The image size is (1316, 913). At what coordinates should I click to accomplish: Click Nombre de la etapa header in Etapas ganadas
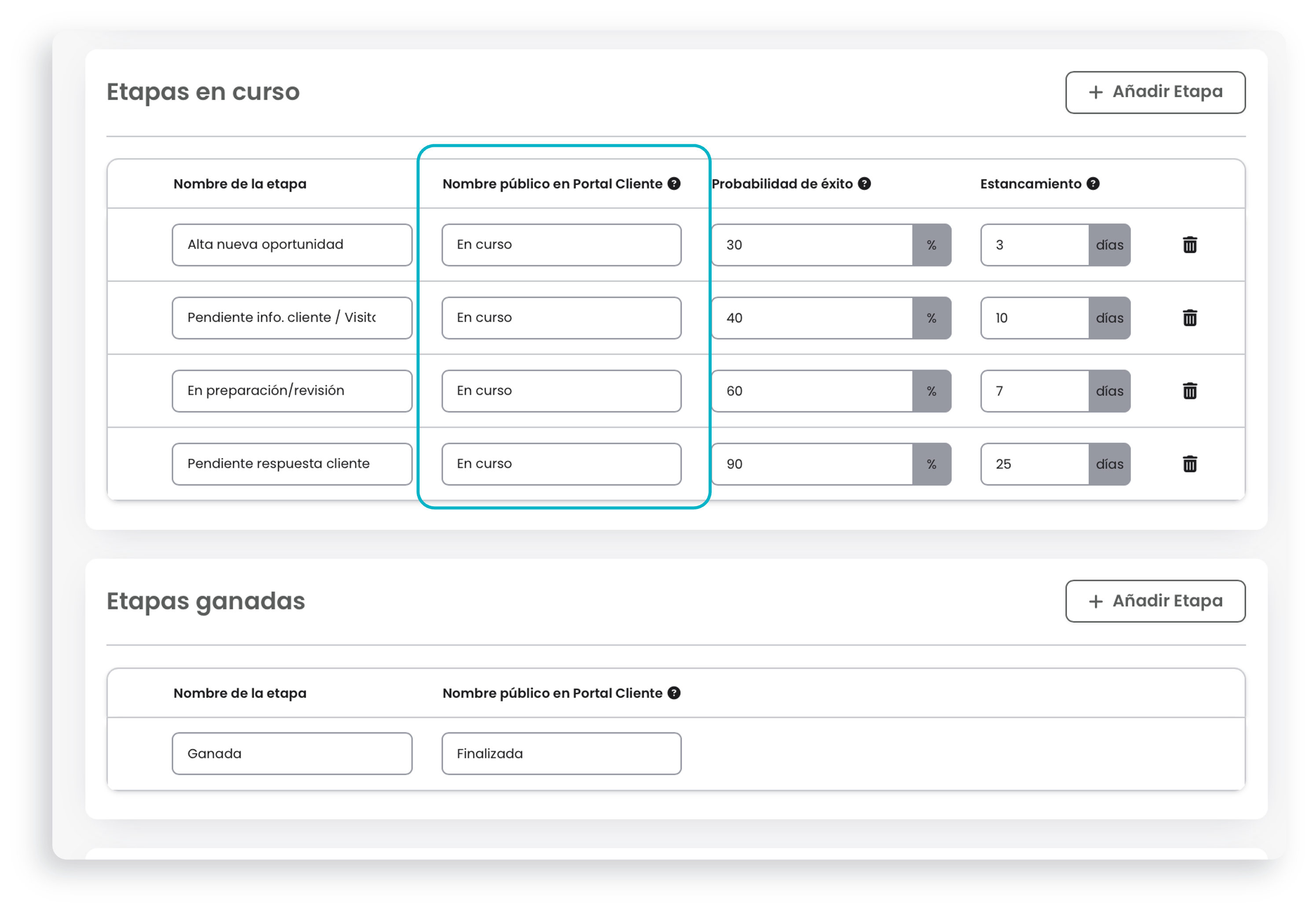tap(240, 693)
